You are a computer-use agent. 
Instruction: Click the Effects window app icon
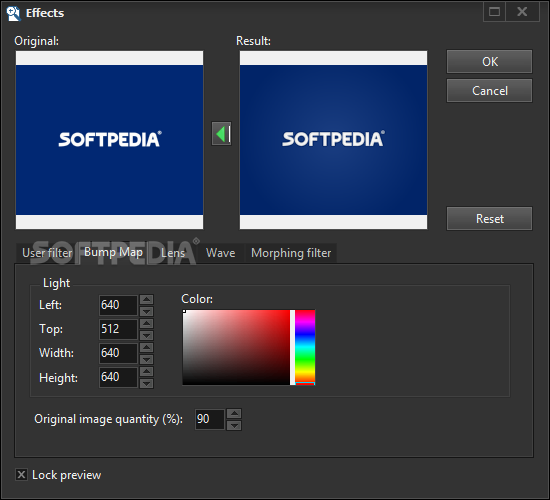13,14
